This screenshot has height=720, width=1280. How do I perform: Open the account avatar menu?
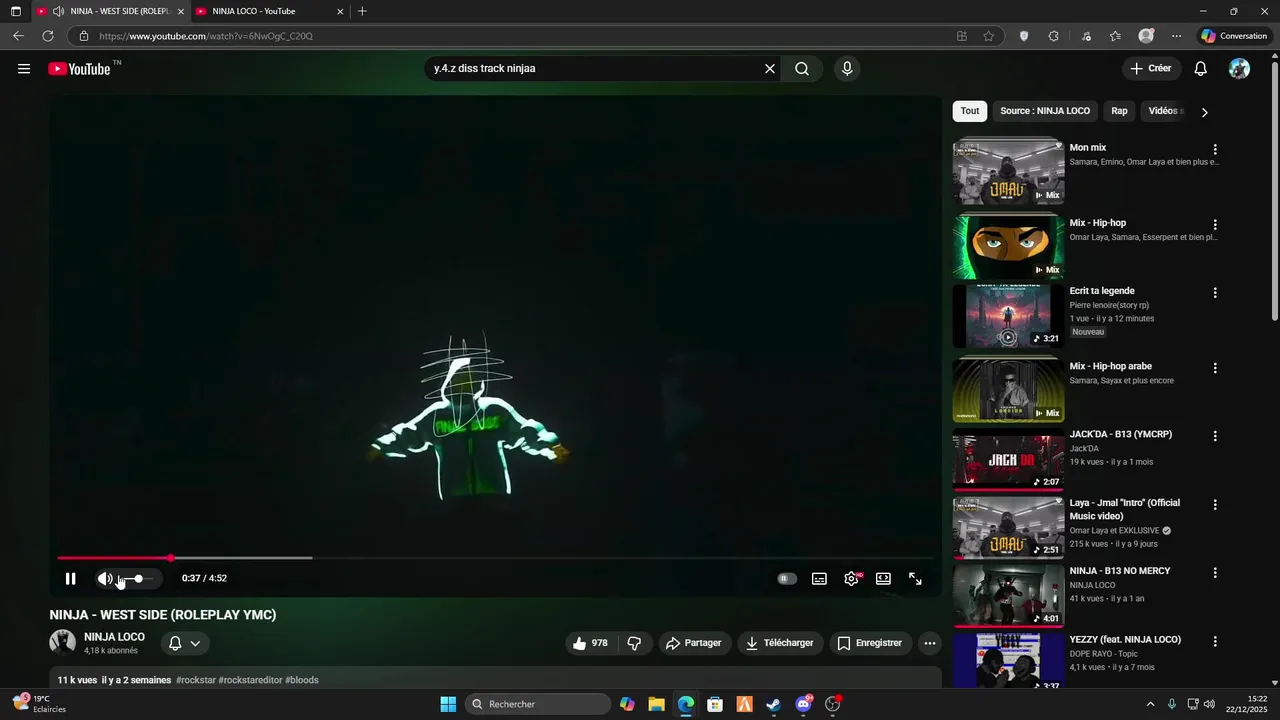(1239, 69)
